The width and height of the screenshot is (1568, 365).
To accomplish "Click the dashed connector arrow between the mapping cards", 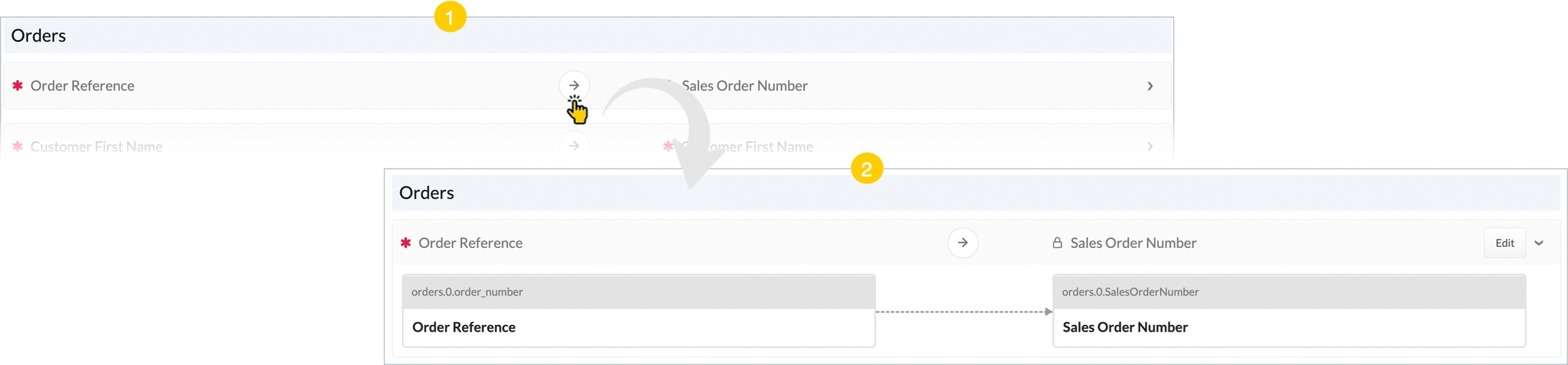I will [x=964, y=312].
